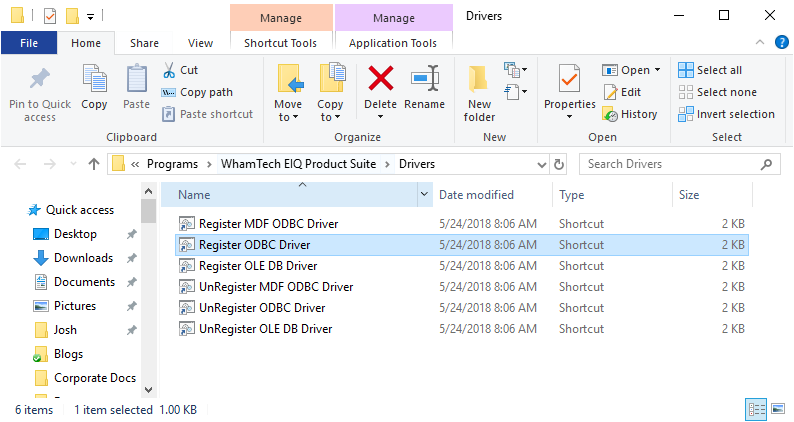This screenshot has height=422, width=794.
Task: Expand the Open dropdown arrow
Action: point(657,70)
